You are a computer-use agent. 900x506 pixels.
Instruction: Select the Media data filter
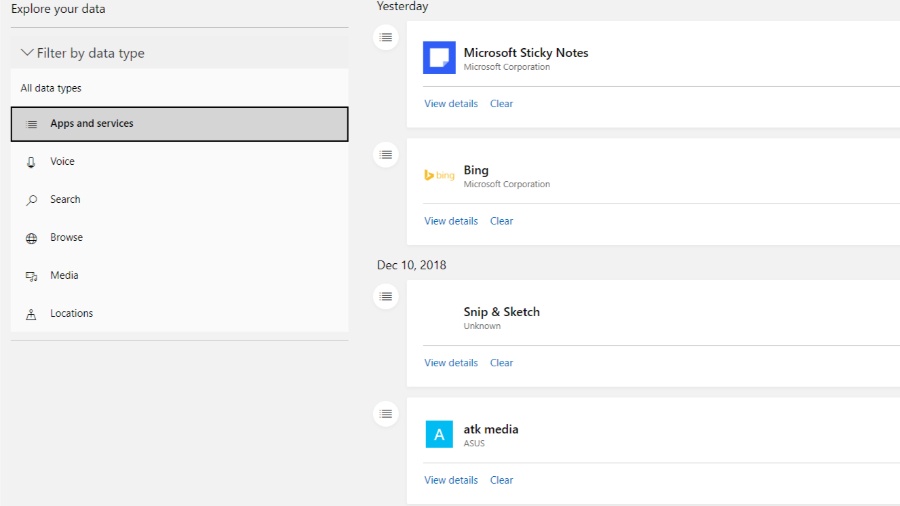coord(179,275)
